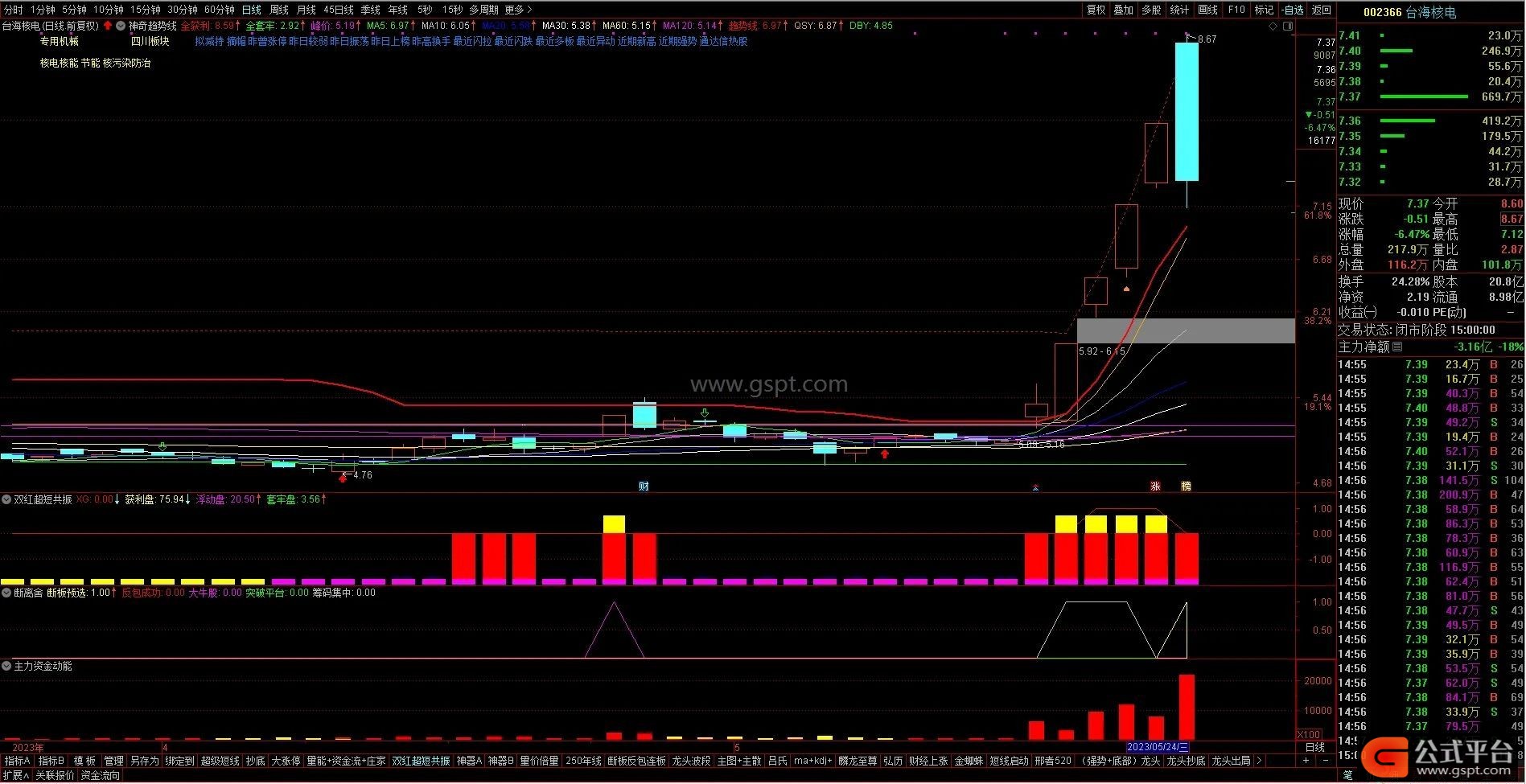Screen dimensions: 1526x784
Task: Switch to 季线 quarterly chart
Action: tap(370, 10)
